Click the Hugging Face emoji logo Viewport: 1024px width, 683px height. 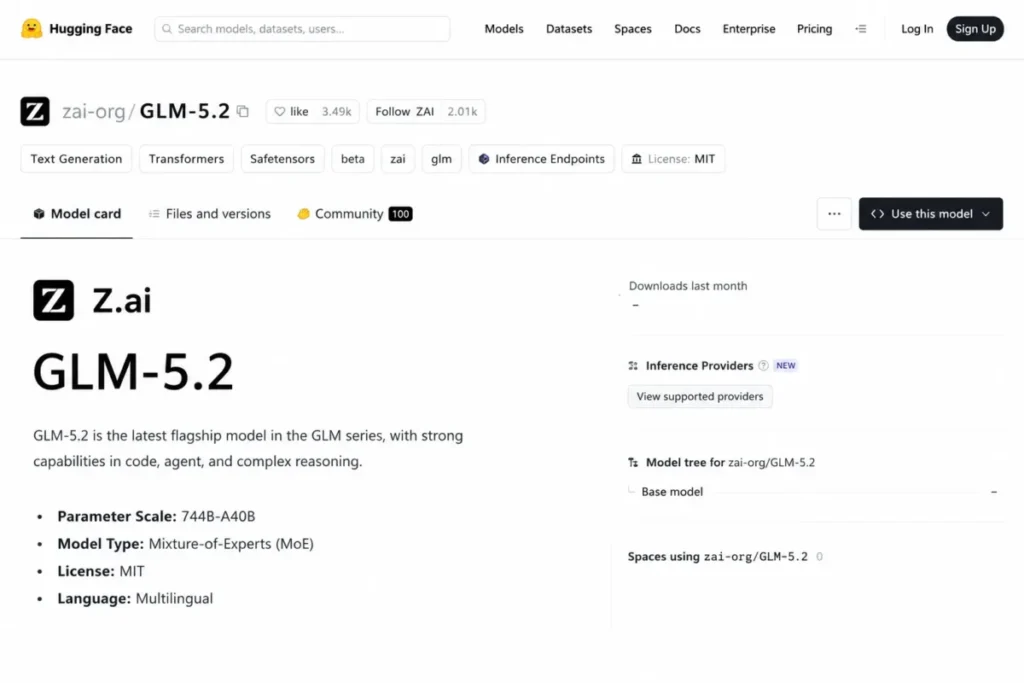(x=31, y=28)
